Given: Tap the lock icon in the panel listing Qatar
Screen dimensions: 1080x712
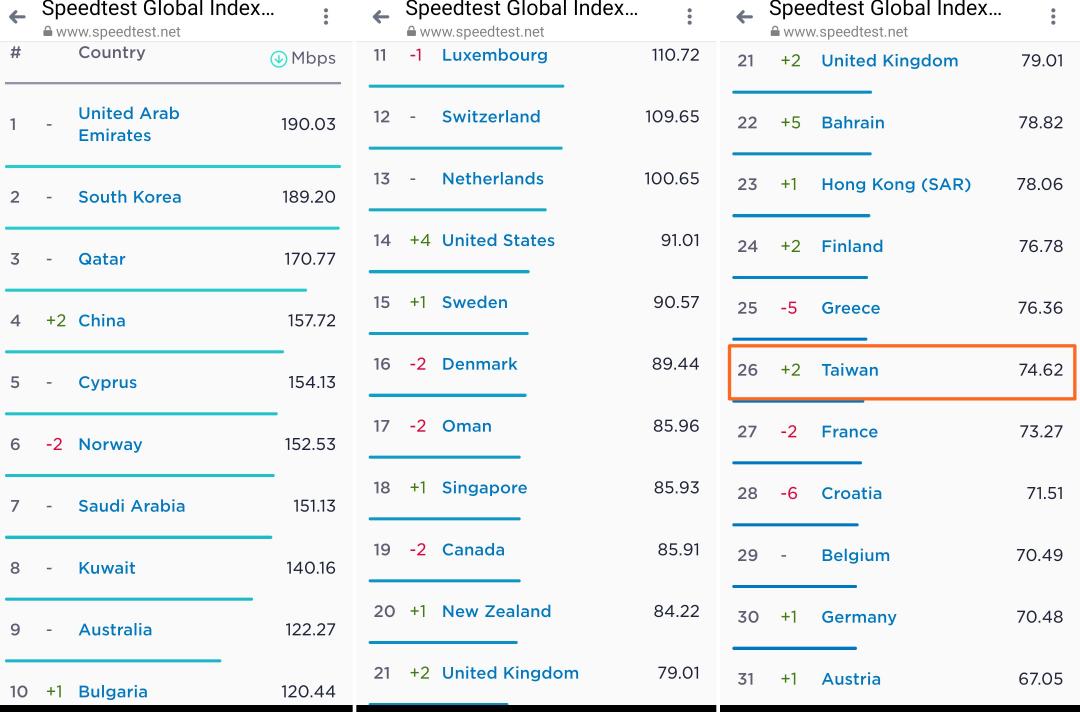Looking at the screenshot, I should pyautogui.click(x=47, y=32).
